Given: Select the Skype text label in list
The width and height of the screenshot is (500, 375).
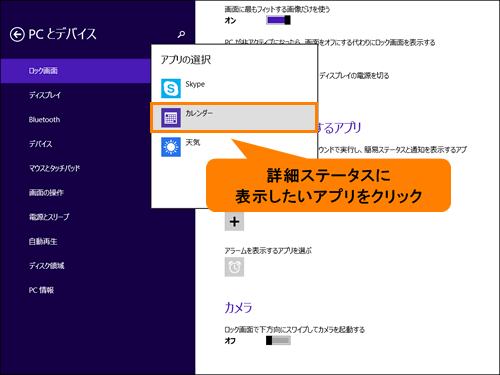Looking at the screenshot, I should 195,84.
